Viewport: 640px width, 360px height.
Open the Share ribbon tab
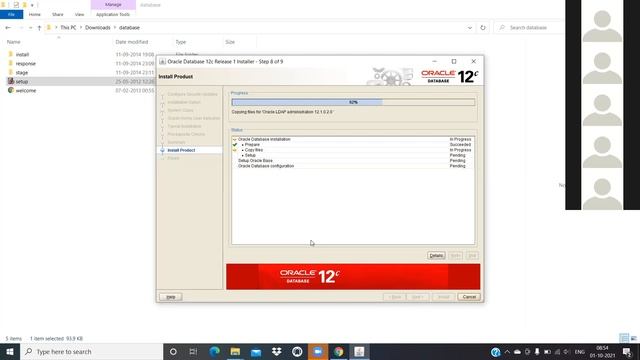tap(58, 14)
